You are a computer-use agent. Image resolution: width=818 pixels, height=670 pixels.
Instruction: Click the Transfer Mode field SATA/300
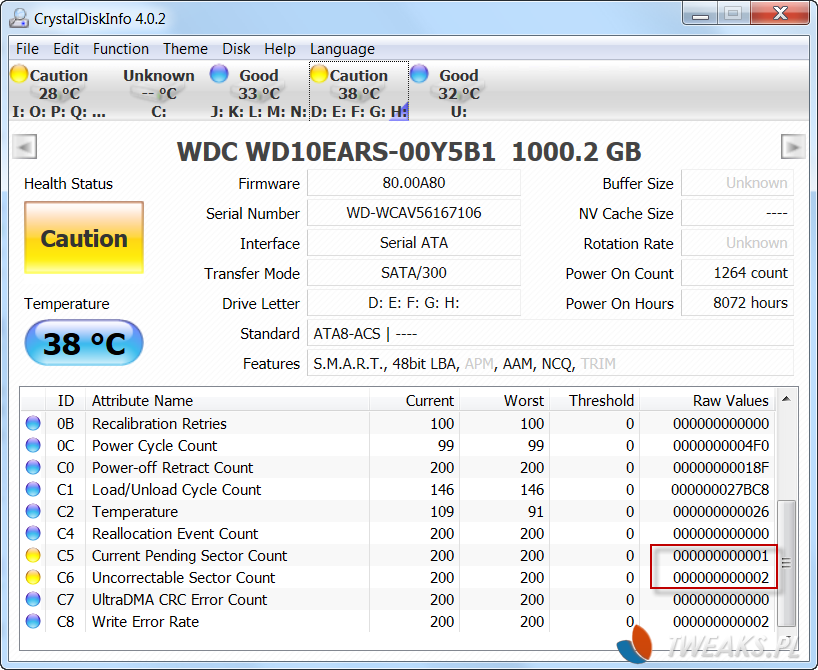click(414, 273)
